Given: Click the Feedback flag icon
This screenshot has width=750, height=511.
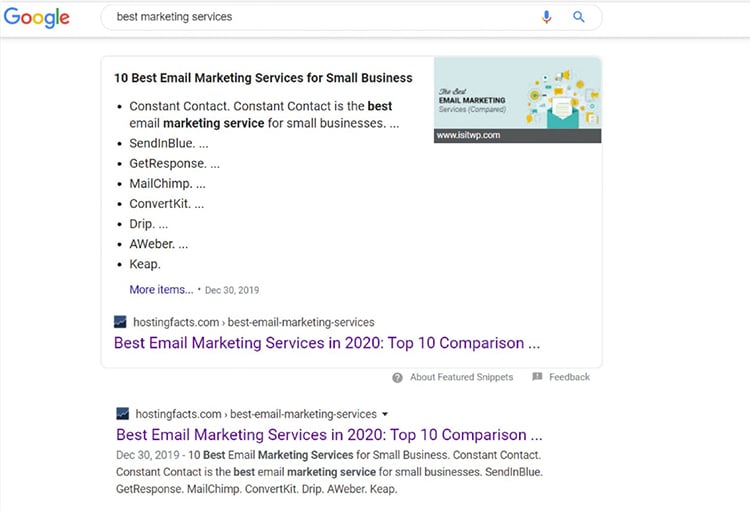Looking at the screenshot, I should click(x=537, y=377).
